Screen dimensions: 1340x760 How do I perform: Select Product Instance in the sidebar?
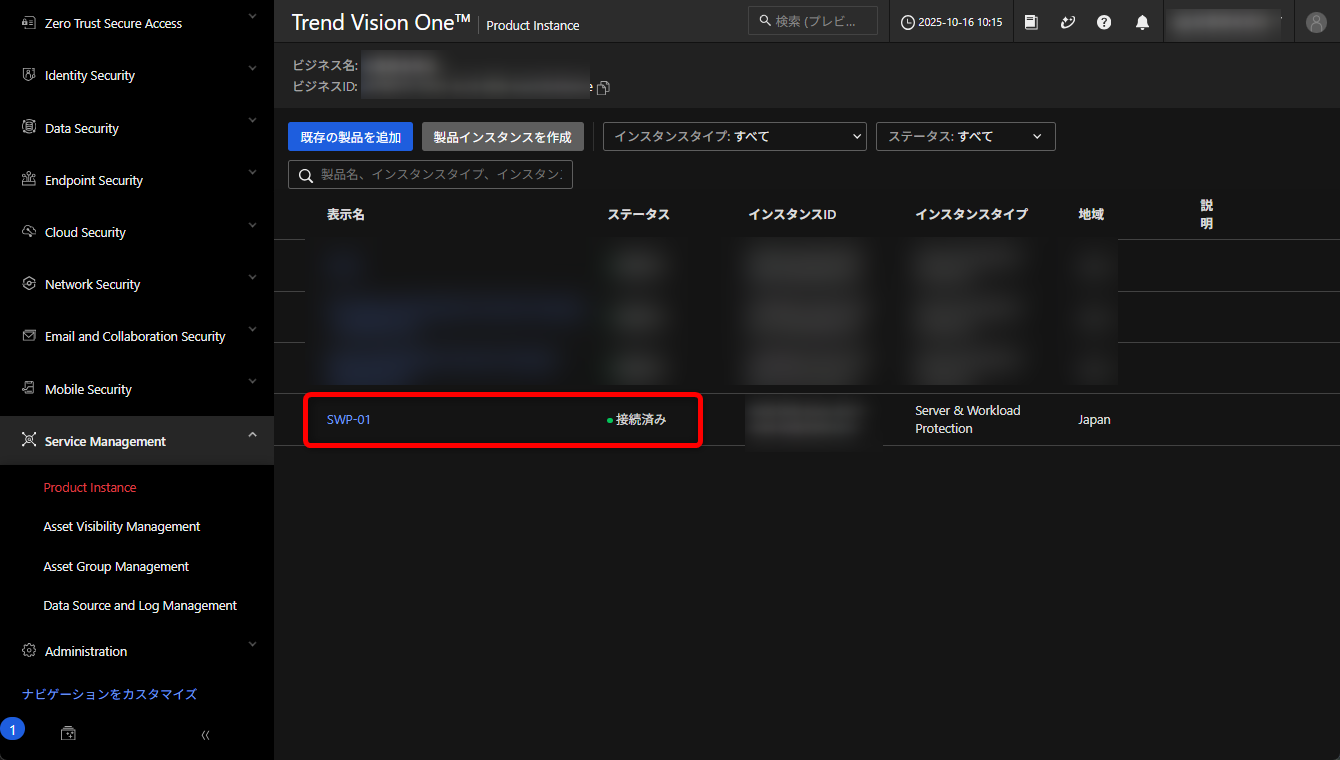(x=90, y=487)
